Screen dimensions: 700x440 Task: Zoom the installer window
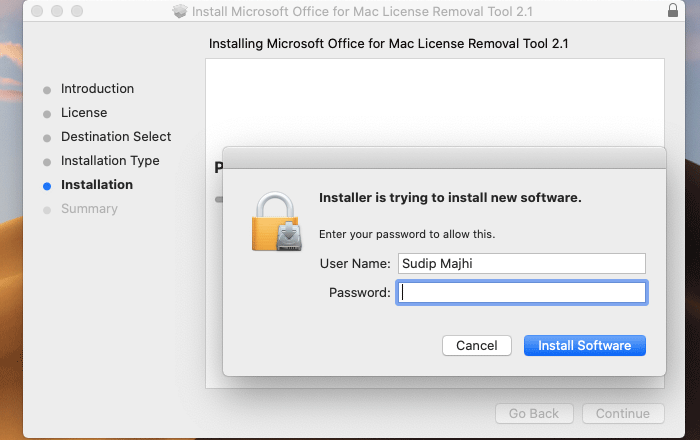click(75, 12)
